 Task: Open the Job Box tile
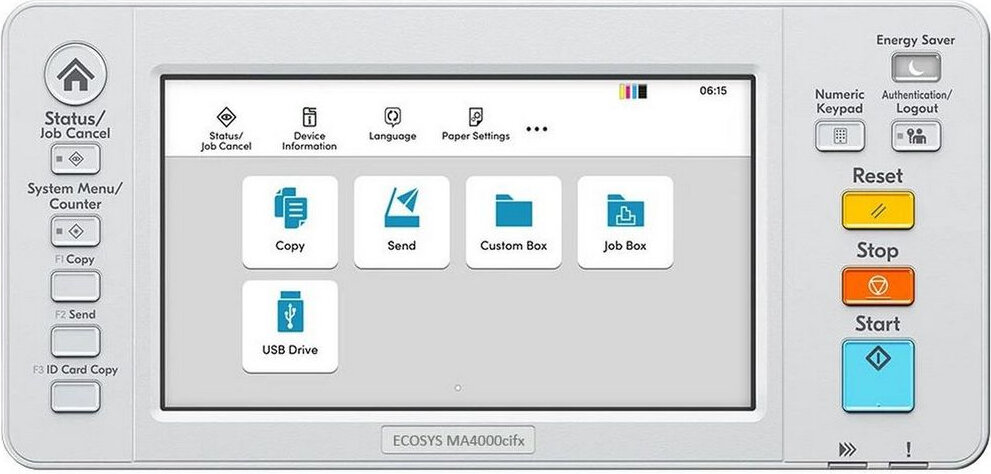[625, 222]
